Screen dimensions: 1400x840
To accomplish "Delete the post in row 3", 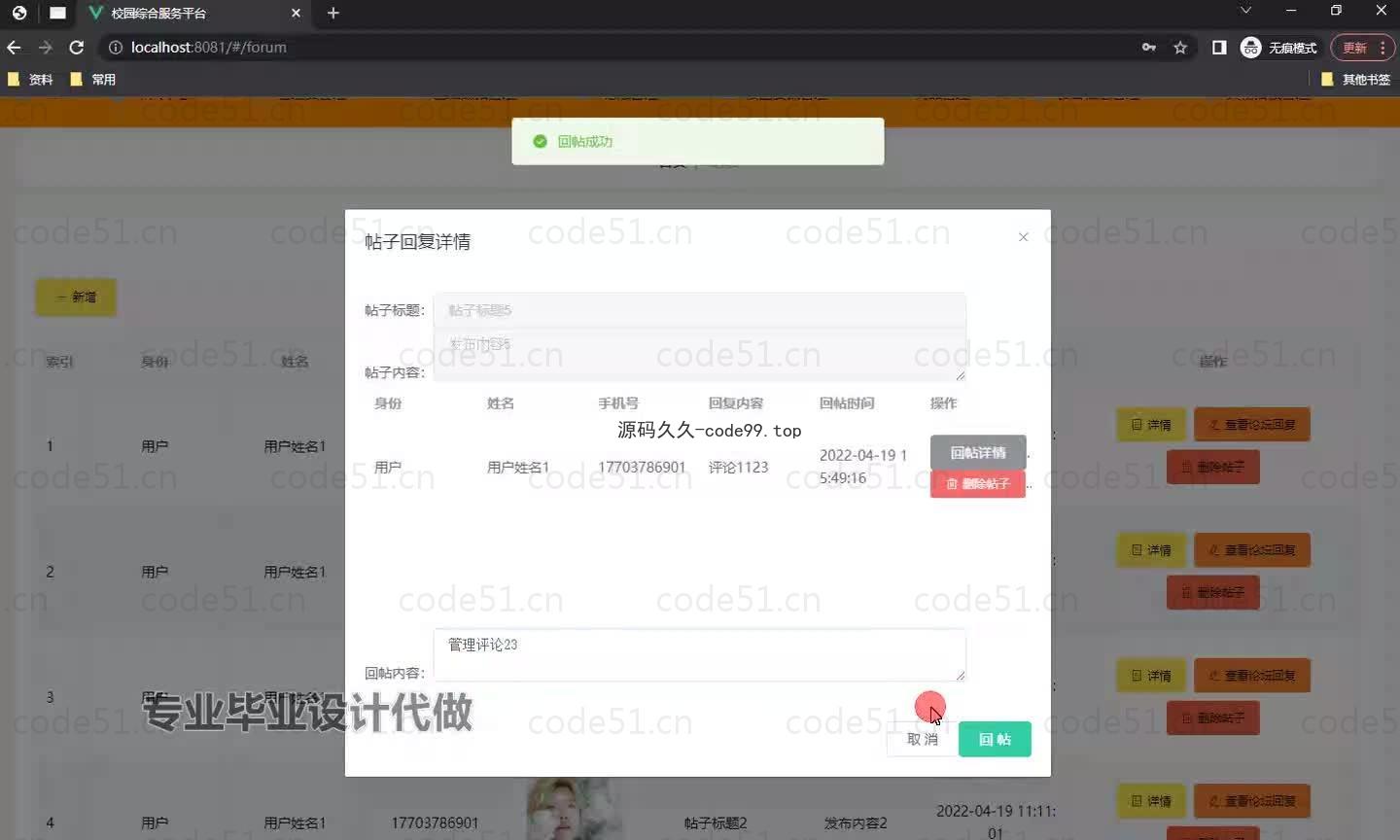I will (x=1212, y=717).
